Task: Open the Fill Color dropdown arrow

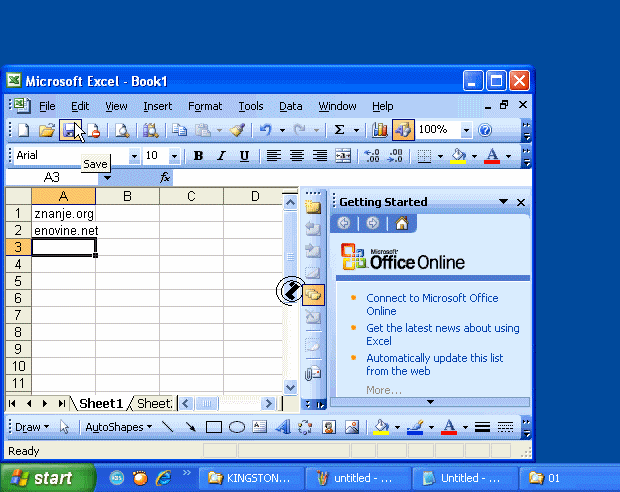Action: click(474, 156)
